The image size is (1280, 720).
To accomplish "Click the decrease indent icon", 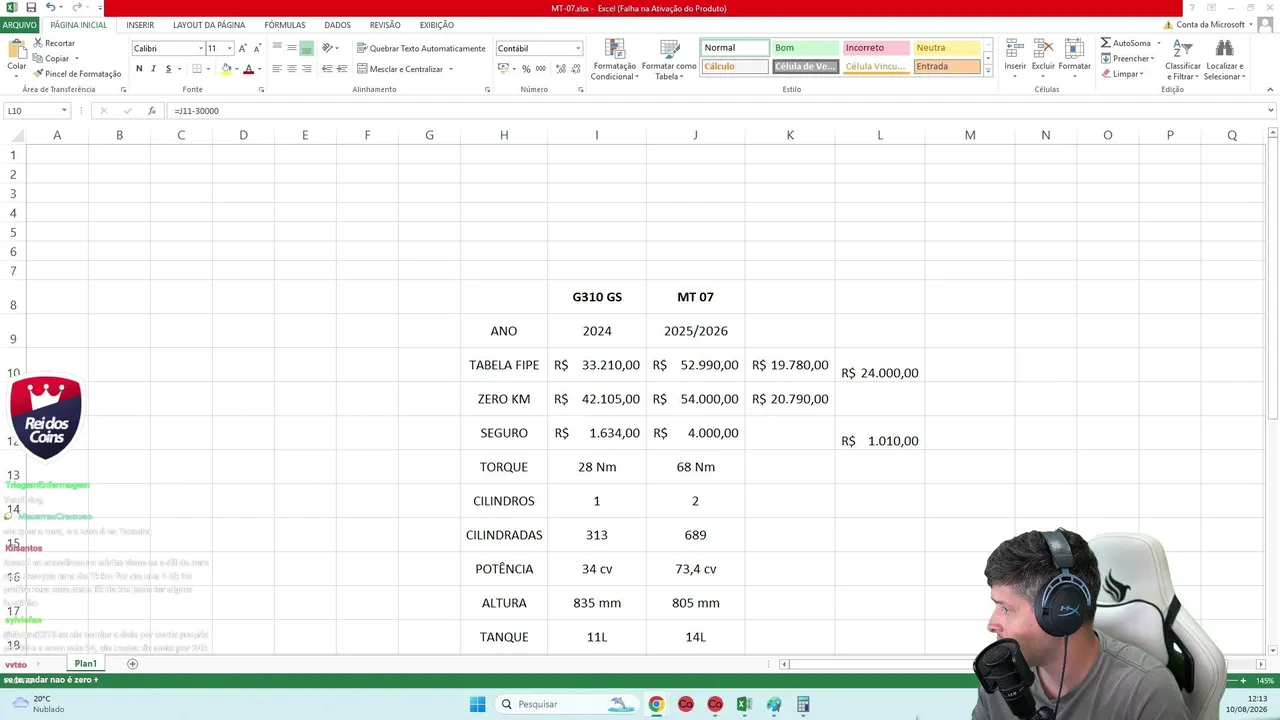I will click(x=328, y=69).
